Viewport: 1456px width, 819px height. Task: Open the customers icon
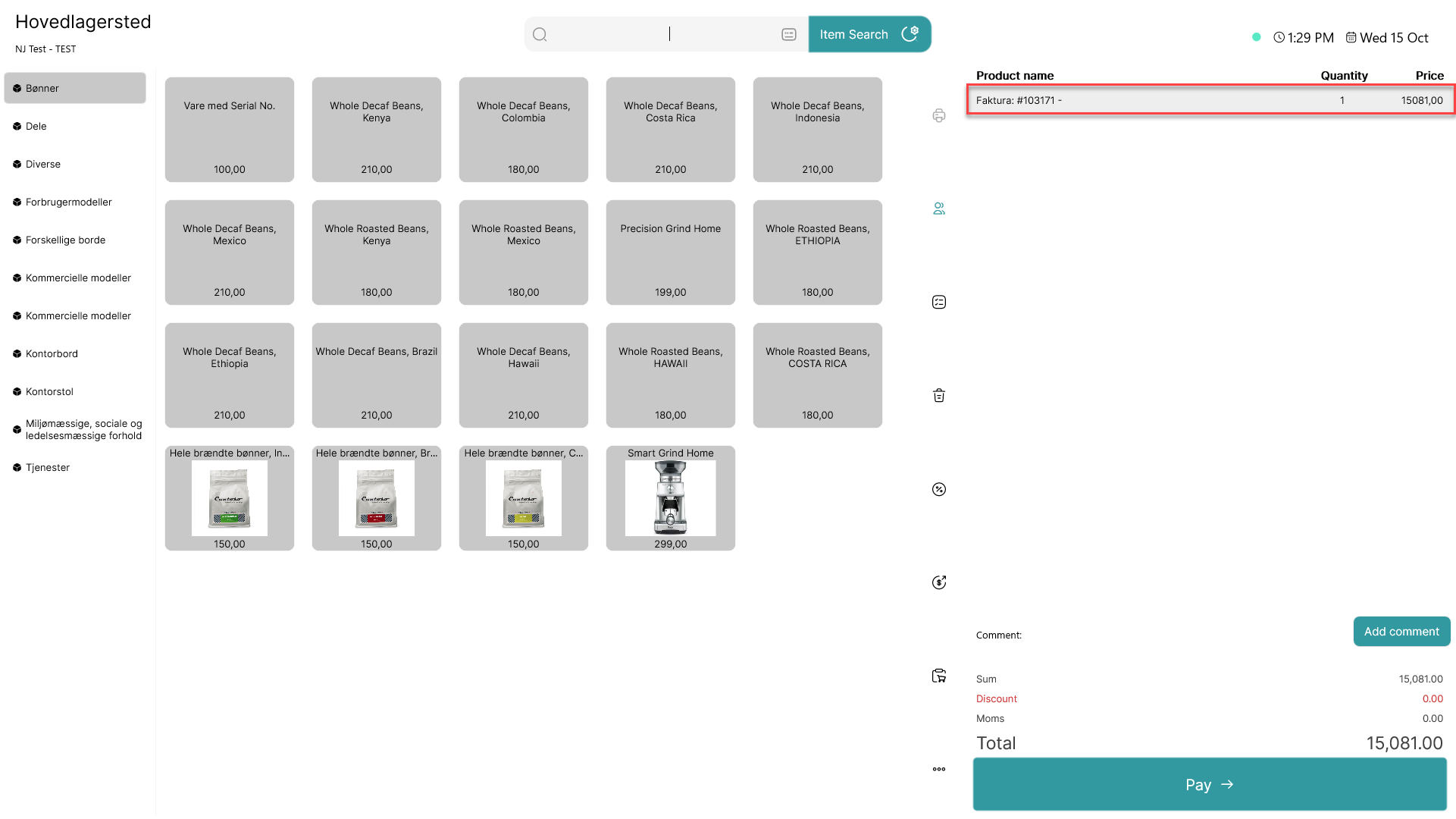(x=939, y=209)
